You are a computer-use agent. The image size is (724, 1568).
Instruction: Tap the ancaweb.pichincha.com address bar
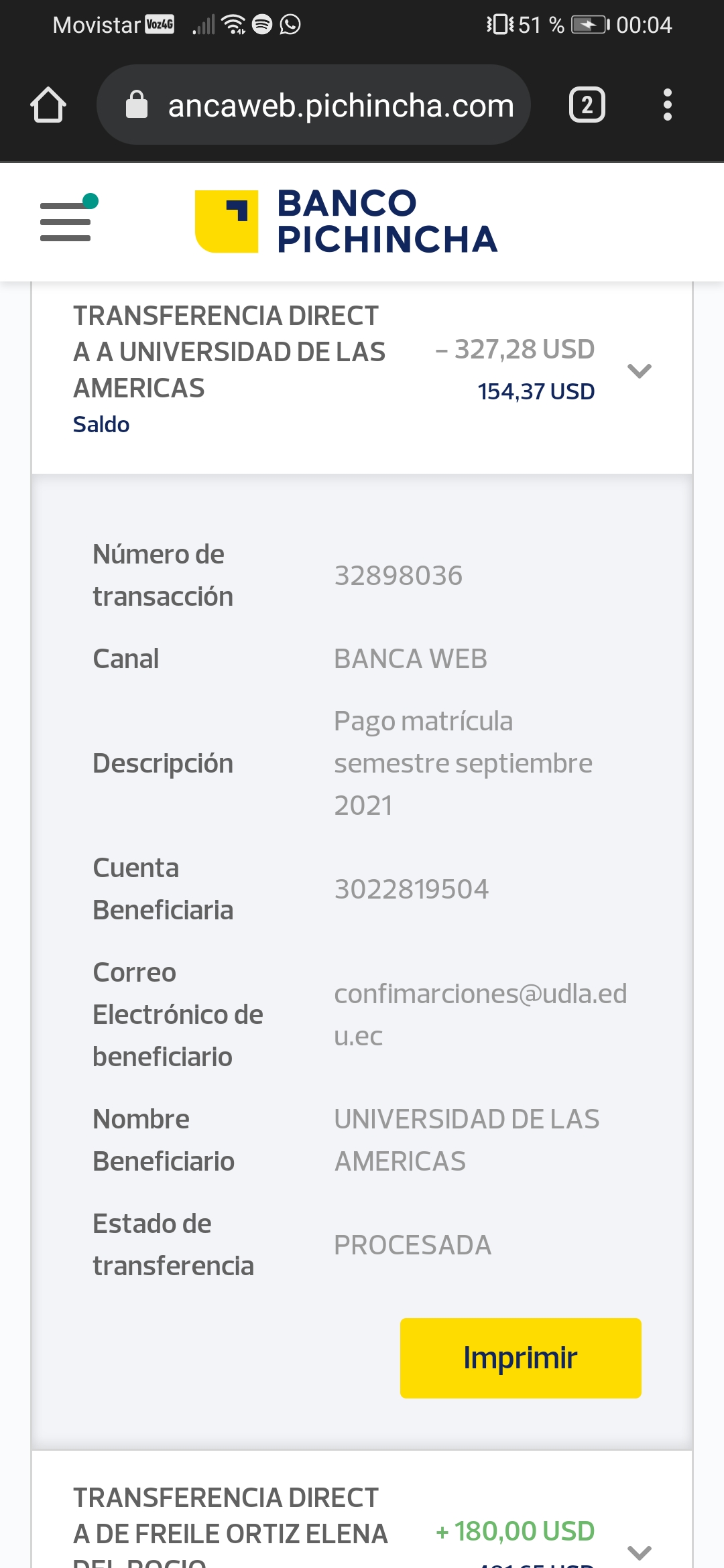341,105
